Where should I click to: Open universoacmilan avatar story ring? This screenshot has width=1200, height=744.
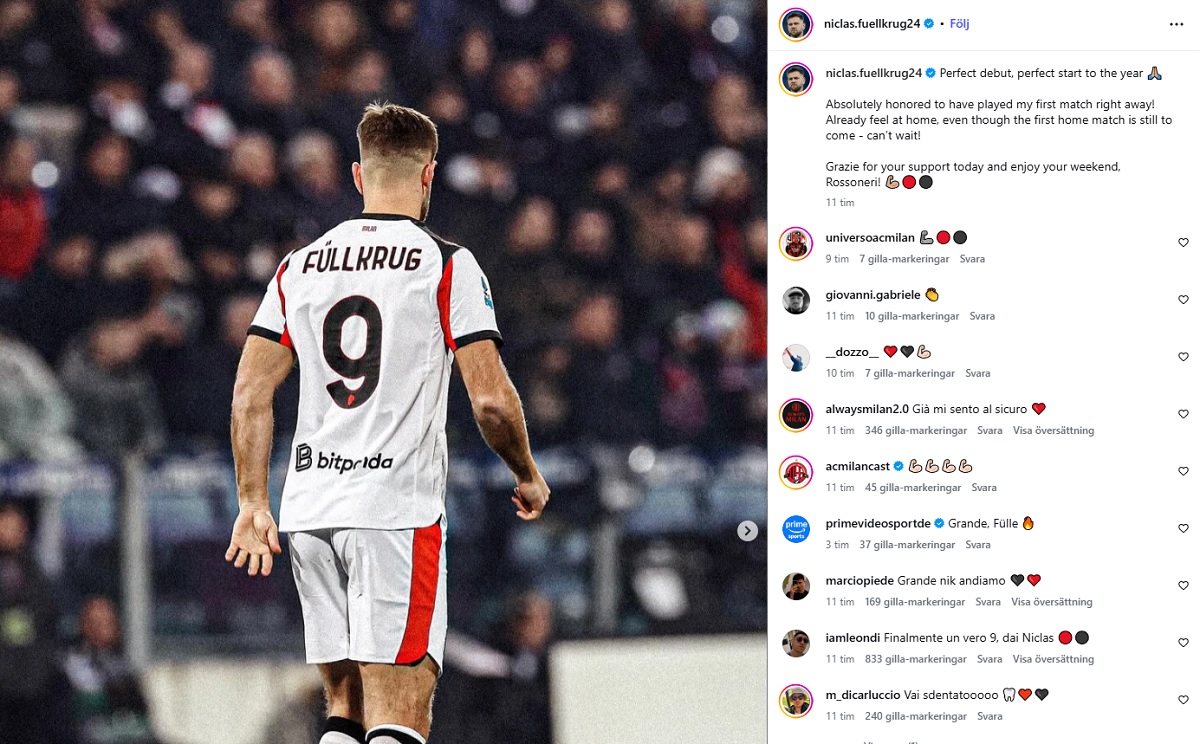[x=796, y=243]
